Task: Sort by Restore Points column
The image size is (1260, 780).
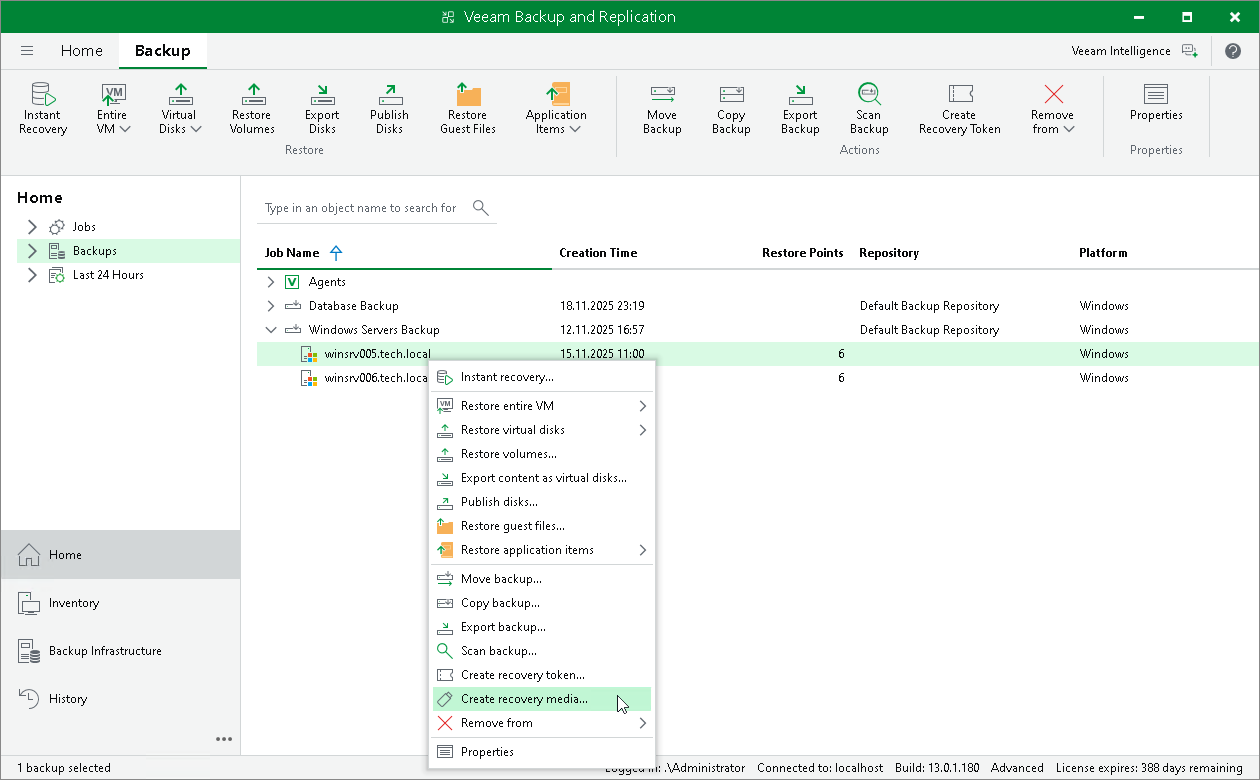Action: coord(802,253)
